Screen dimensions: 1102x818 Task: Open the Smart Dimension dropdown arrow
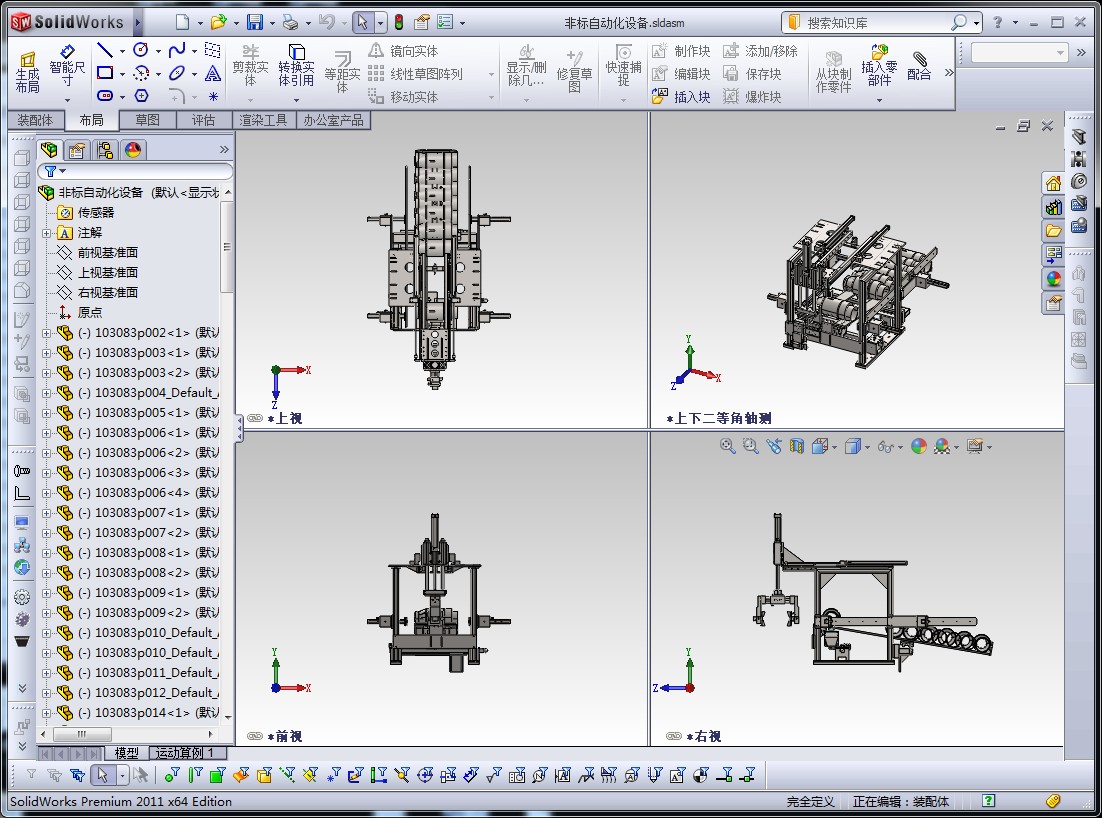pyautogui.click(x=67, y=100)
